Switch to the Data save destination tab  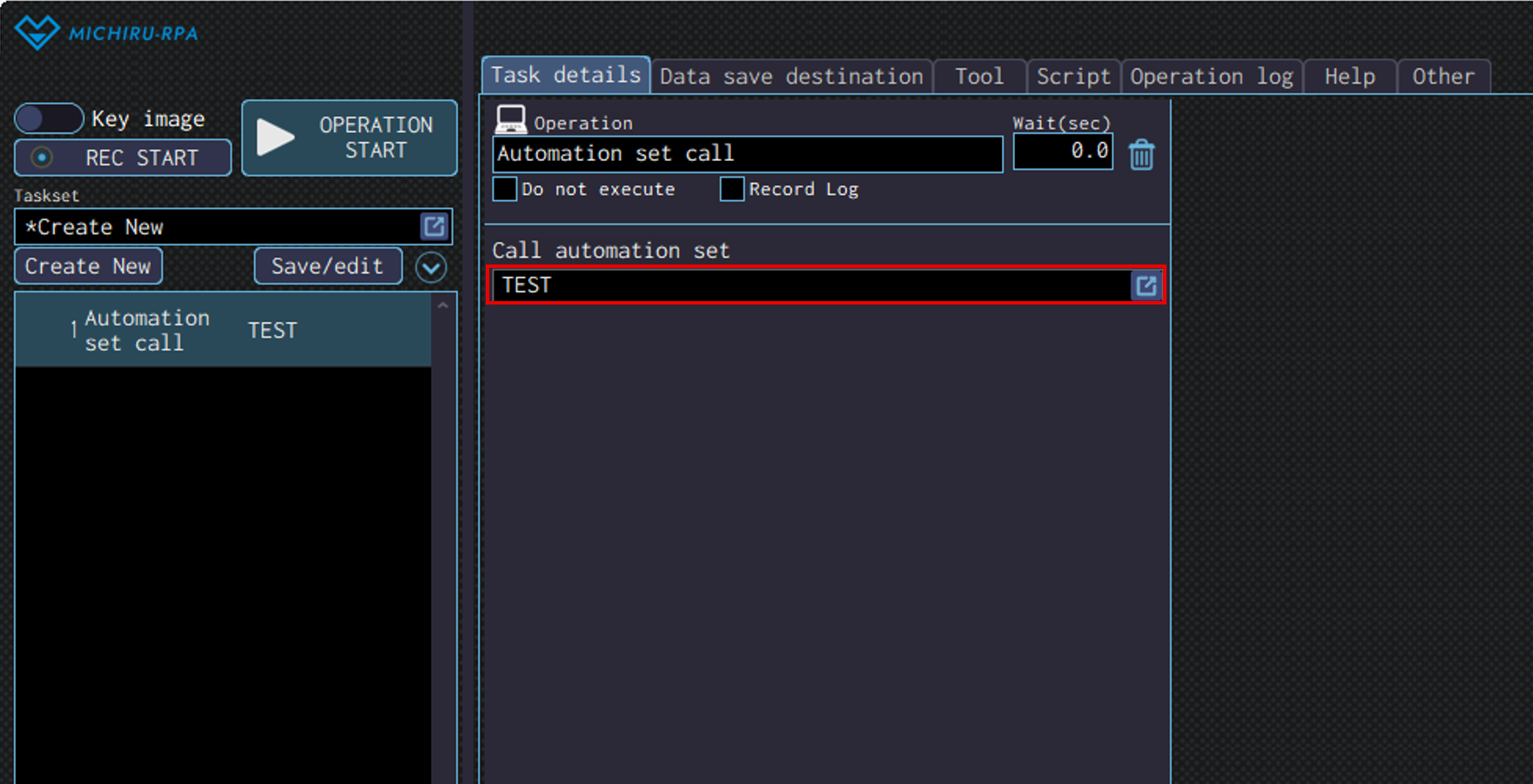(x=790, y=77)
